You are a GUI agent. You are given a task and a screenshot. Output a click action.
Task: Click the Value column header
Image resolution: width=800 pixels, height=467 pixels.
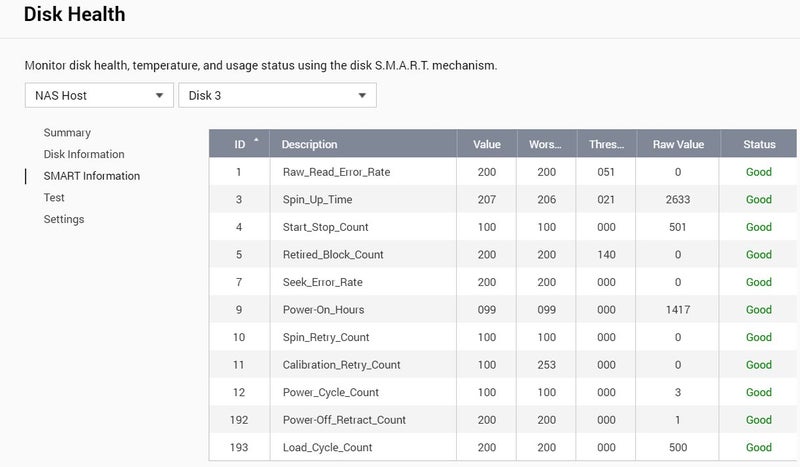[487, 144]
